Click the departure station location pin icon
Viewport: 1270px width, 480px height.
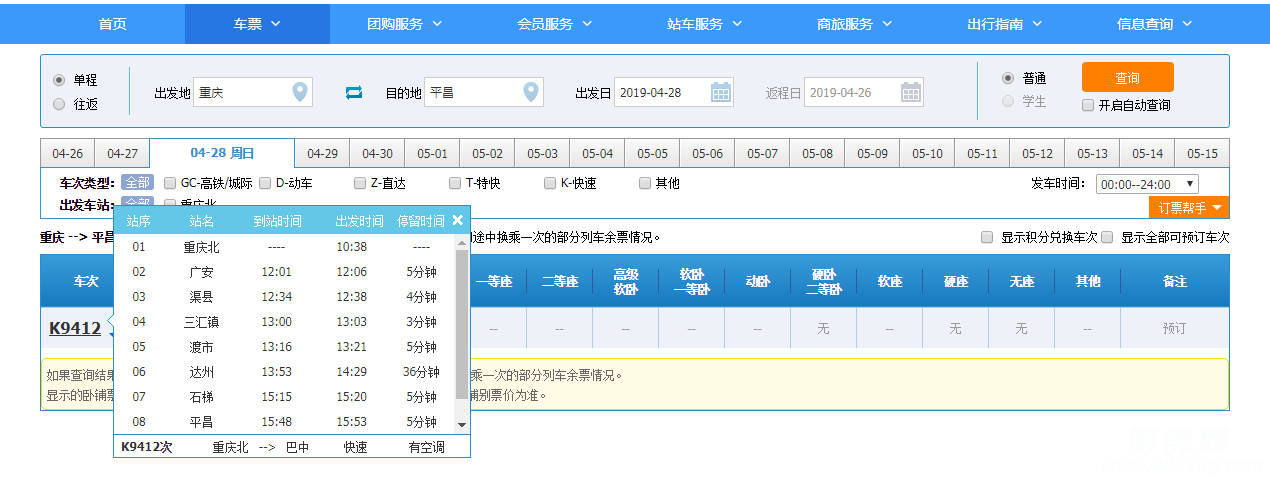coord(299,93)
